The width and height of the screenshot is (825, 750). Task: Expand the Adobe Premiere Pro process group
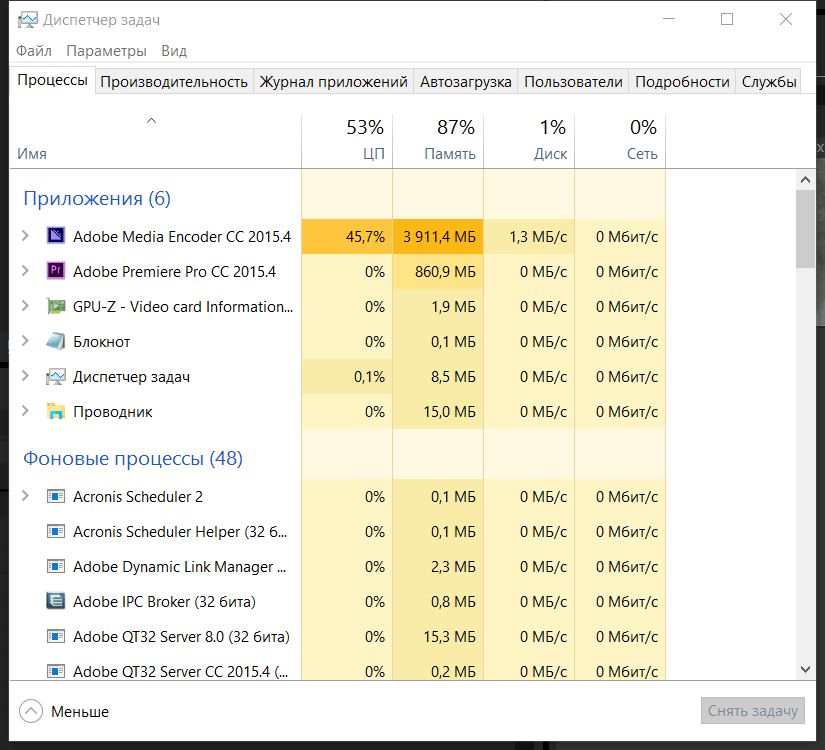26,272
